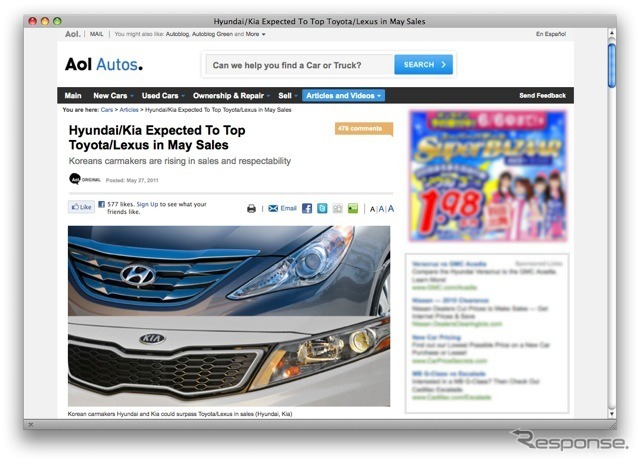Open the Articles and Videos dropdown
Screen dimensions: 640x462
click(343, 96)
